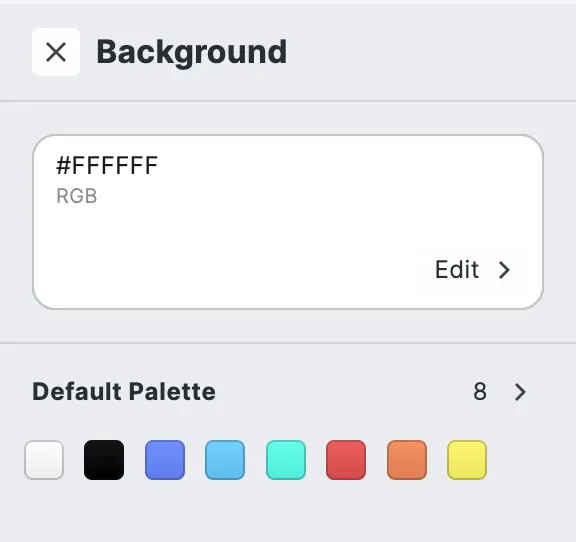Viewport: 576px width, 542px height.
Task: Select the black palette swatch
Action: 104,460
